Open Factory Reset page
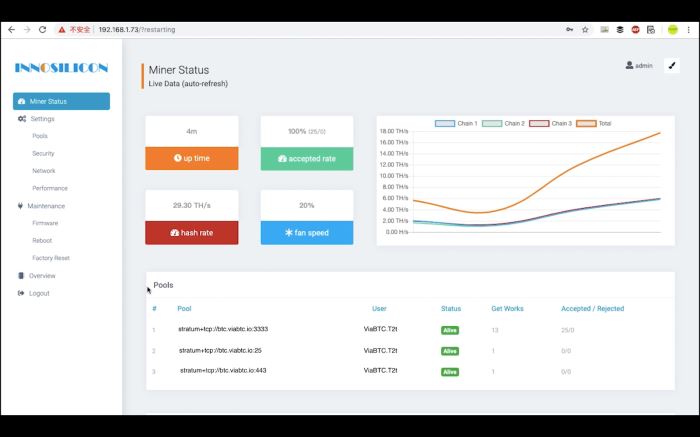The height and width of the screenshot is (437, 700). pyautogui.click(x=51, y=258)
